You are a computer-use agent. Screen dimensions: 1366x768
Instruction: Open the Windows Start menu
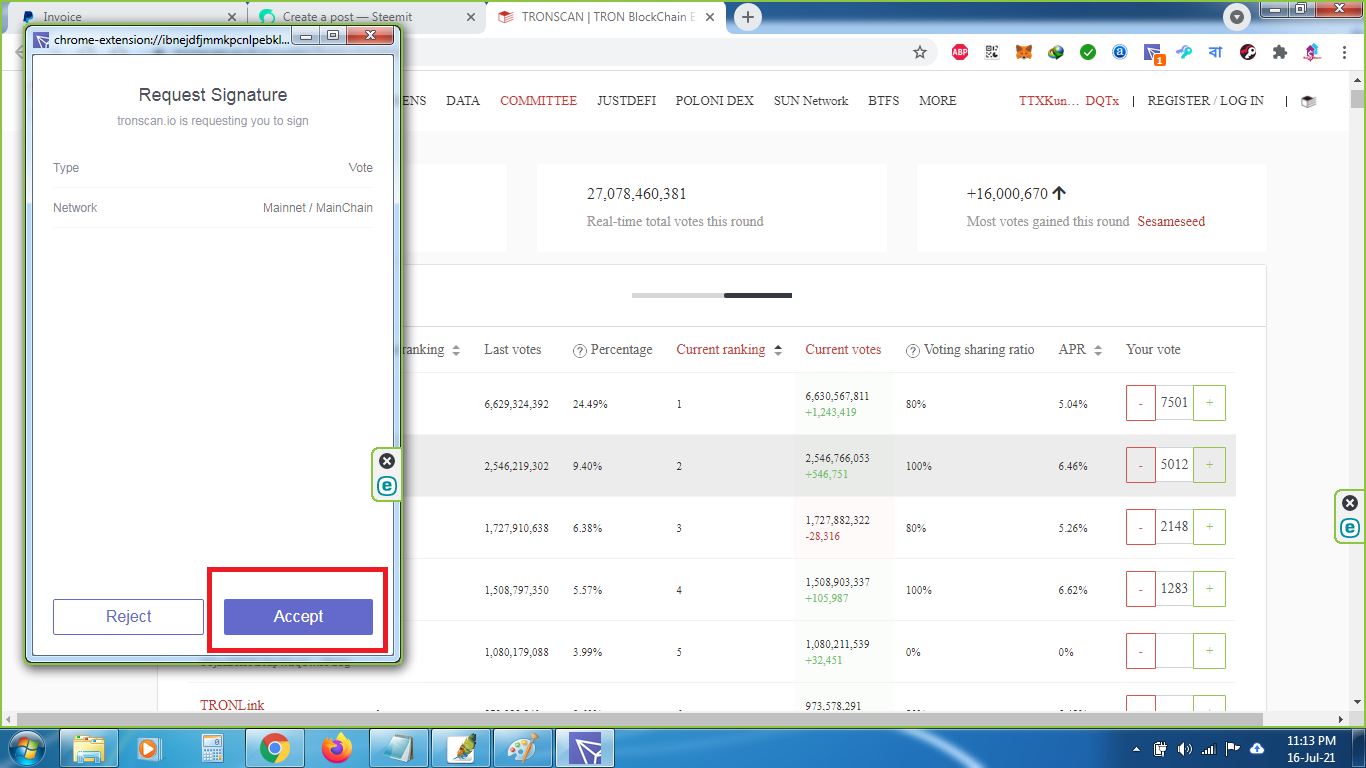coord(25,748)
